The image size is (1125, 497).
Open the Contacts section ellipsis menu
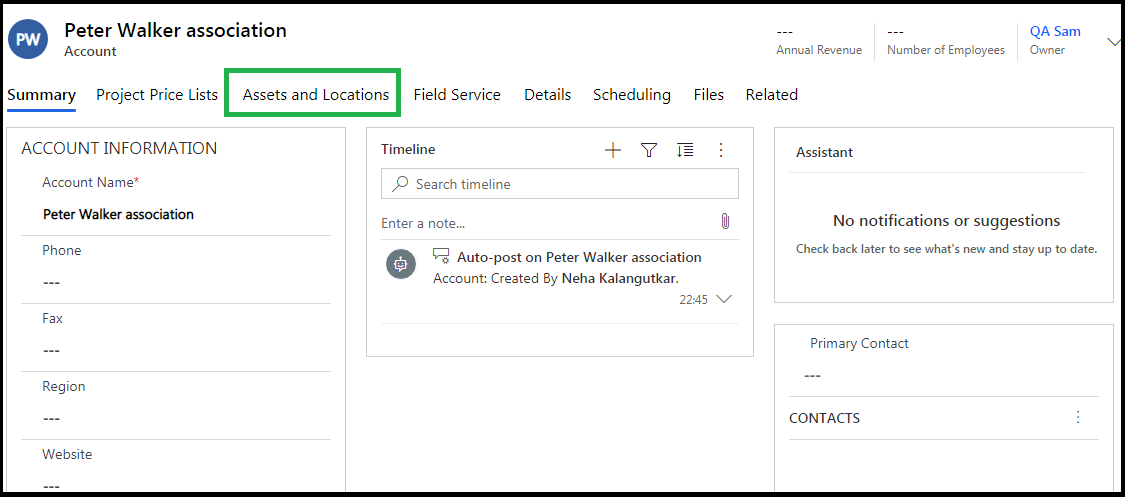[x=1077, y=417]
